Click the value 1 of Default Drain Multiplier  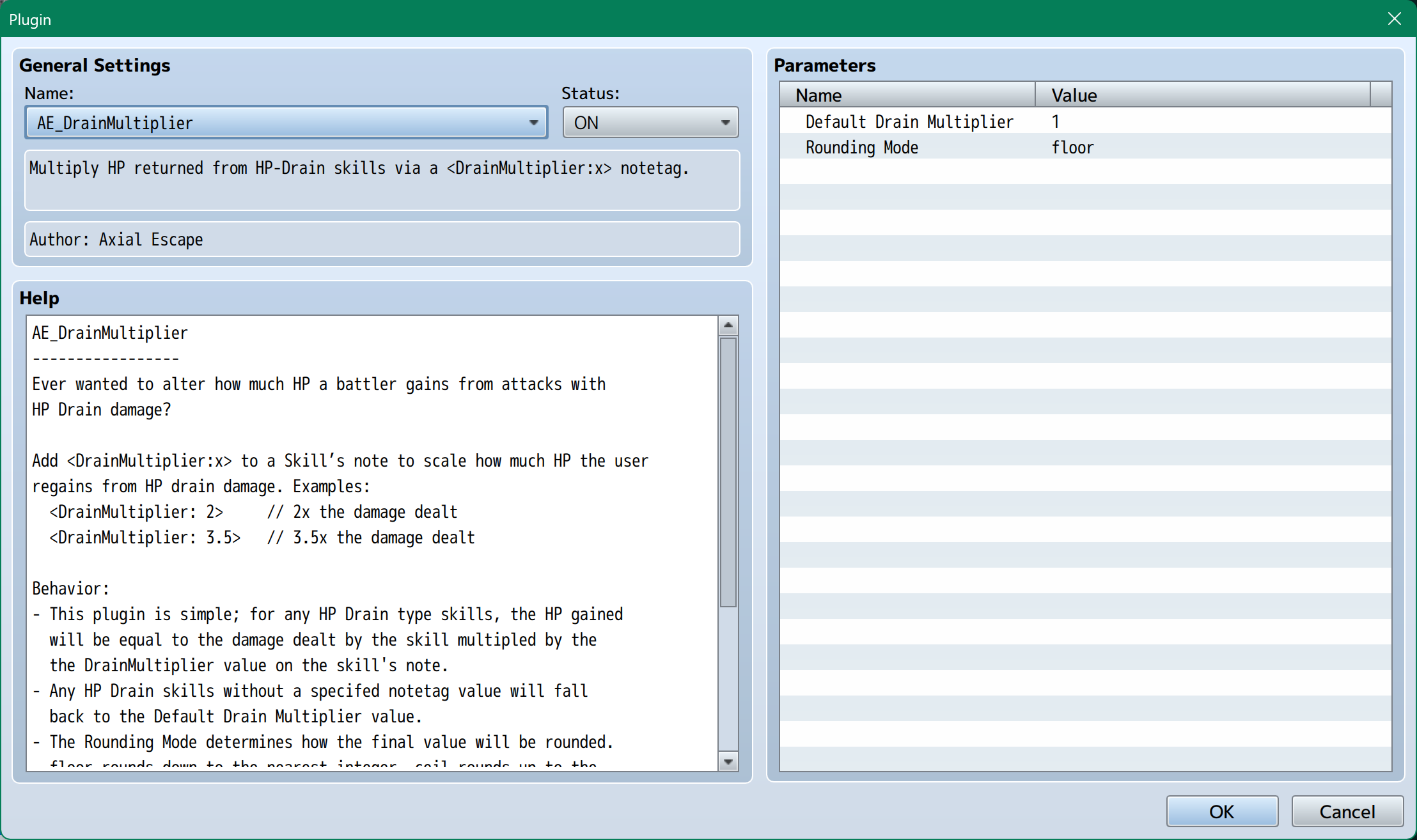[x=1056, y=121]
